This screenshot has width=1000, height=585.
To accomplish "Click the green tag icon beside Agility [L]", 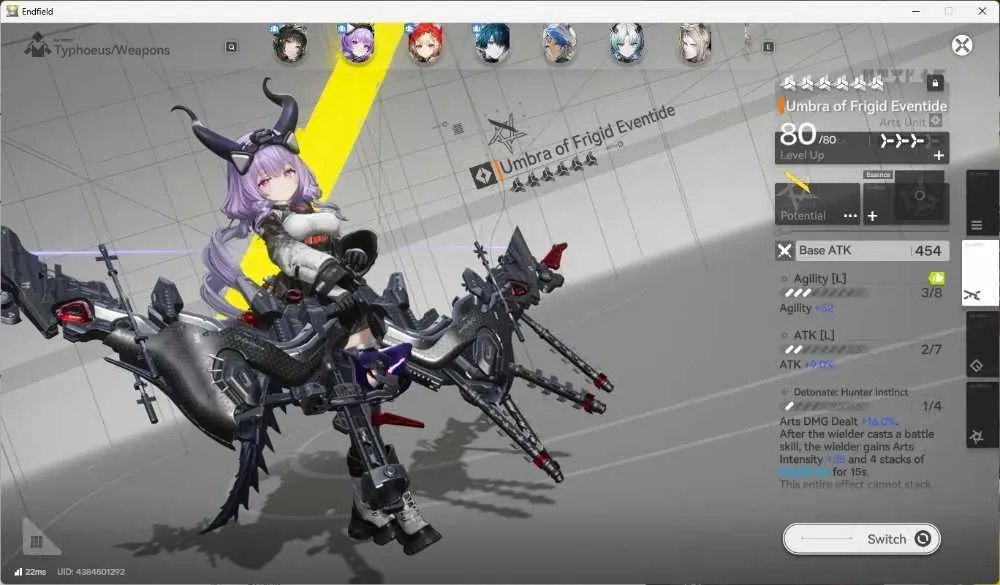I will pos(936,278).
